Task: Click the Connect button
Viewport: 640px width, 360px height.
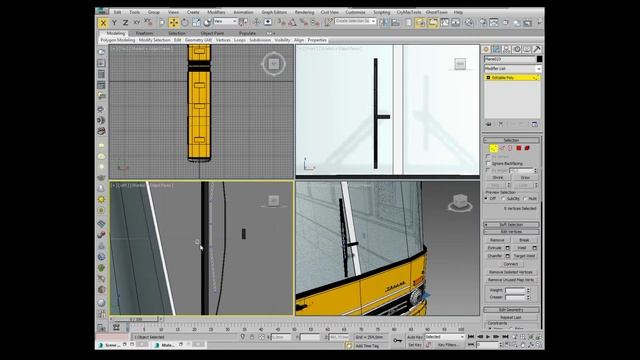Action: [511, 264]
